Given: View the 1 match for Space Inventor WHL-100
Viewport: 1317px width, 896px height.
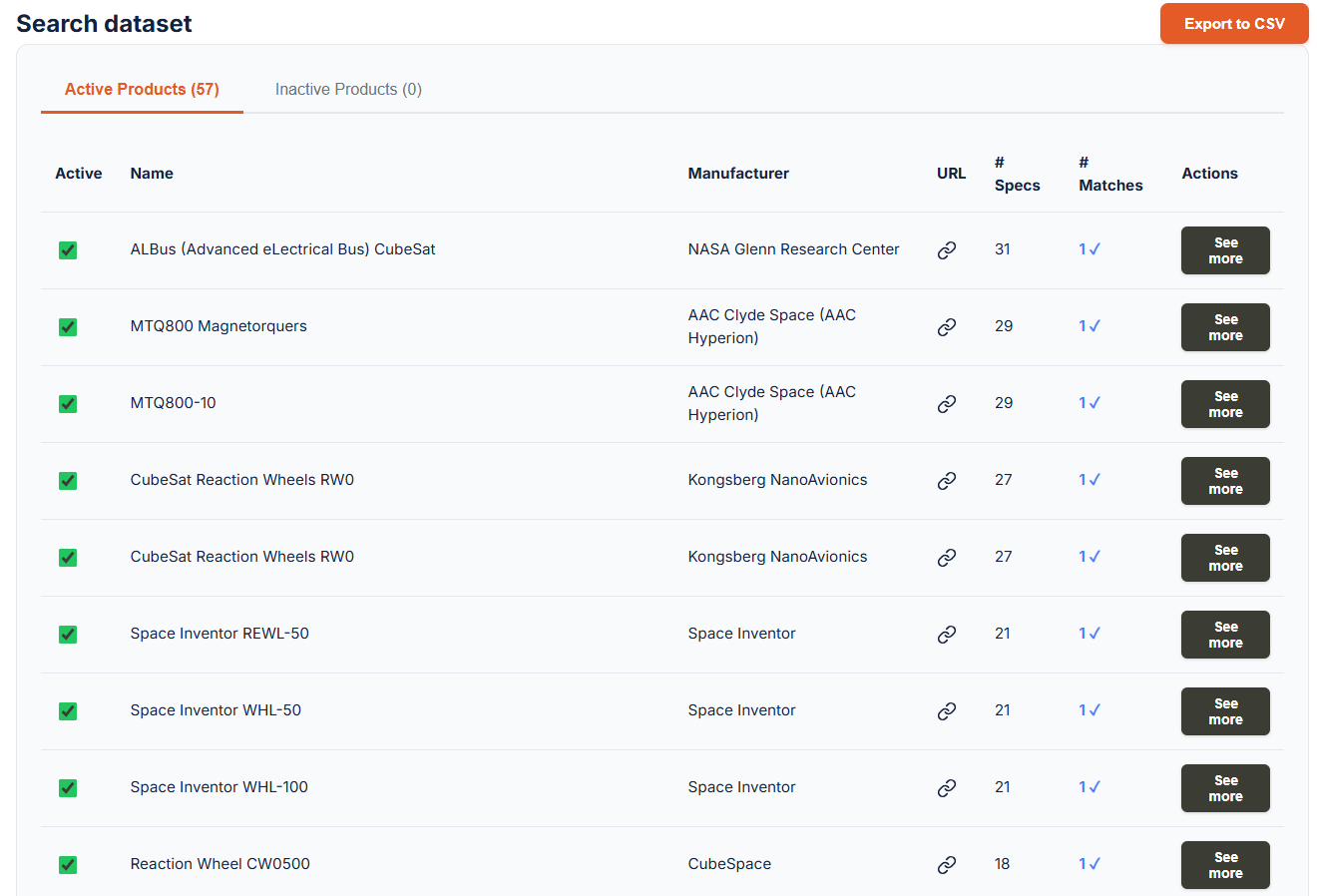Looking at the screenshot, I should coord(1090,787).
